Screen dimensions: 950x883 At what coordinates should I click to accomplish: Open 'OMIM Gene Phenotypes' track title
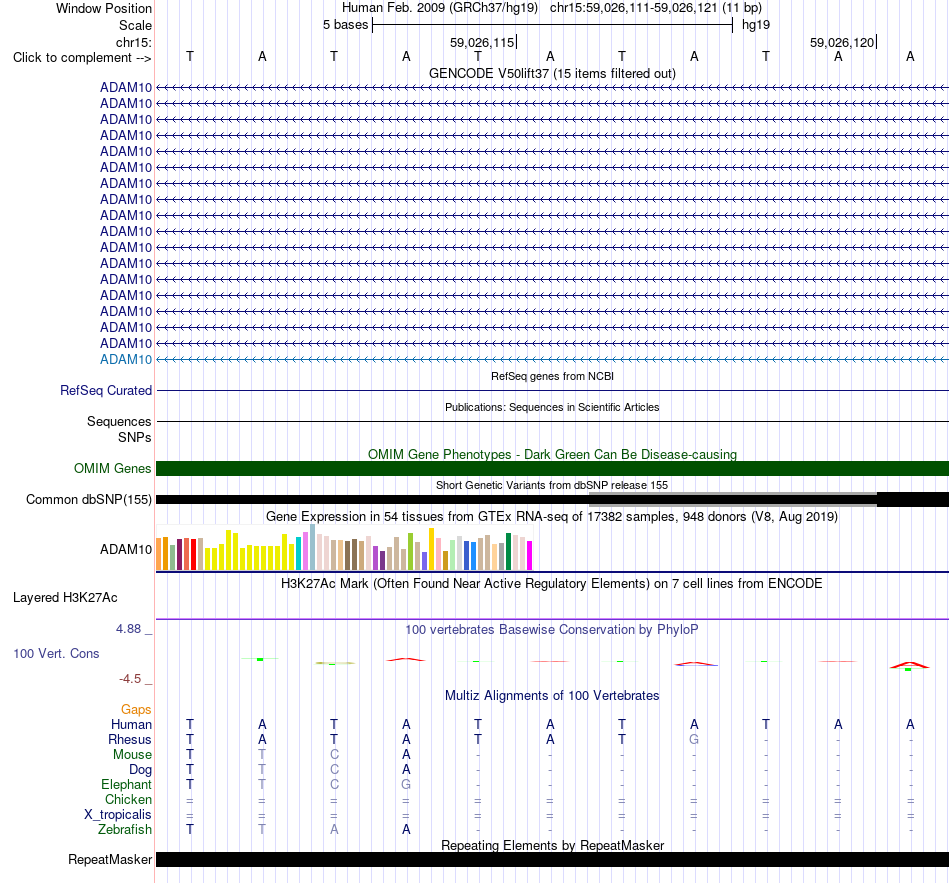[552, 455]
